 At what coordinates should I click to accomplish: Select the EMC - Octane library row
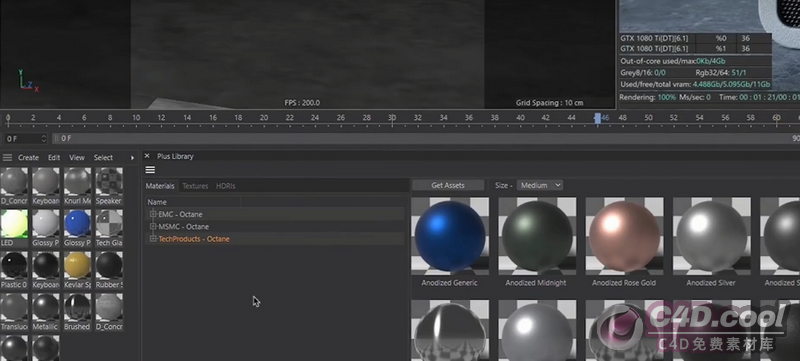coord(275,214)
